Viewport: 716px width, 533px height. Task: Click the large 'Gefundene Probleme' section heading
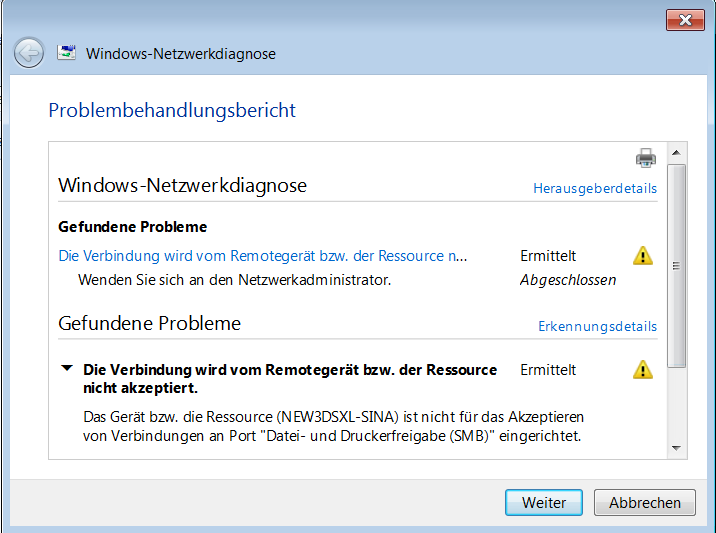(x=149, y=323)
